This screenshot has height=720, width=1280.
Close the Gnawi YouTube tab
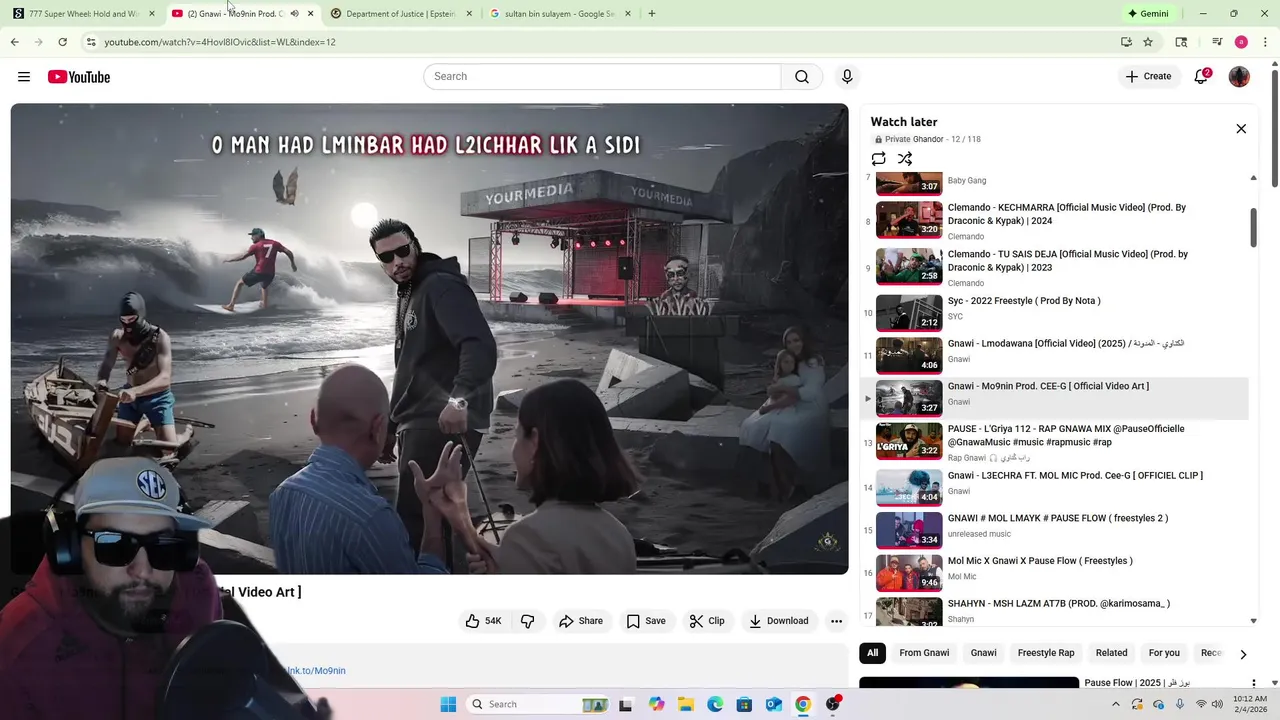pyautogui.click(x=310, y=14)
